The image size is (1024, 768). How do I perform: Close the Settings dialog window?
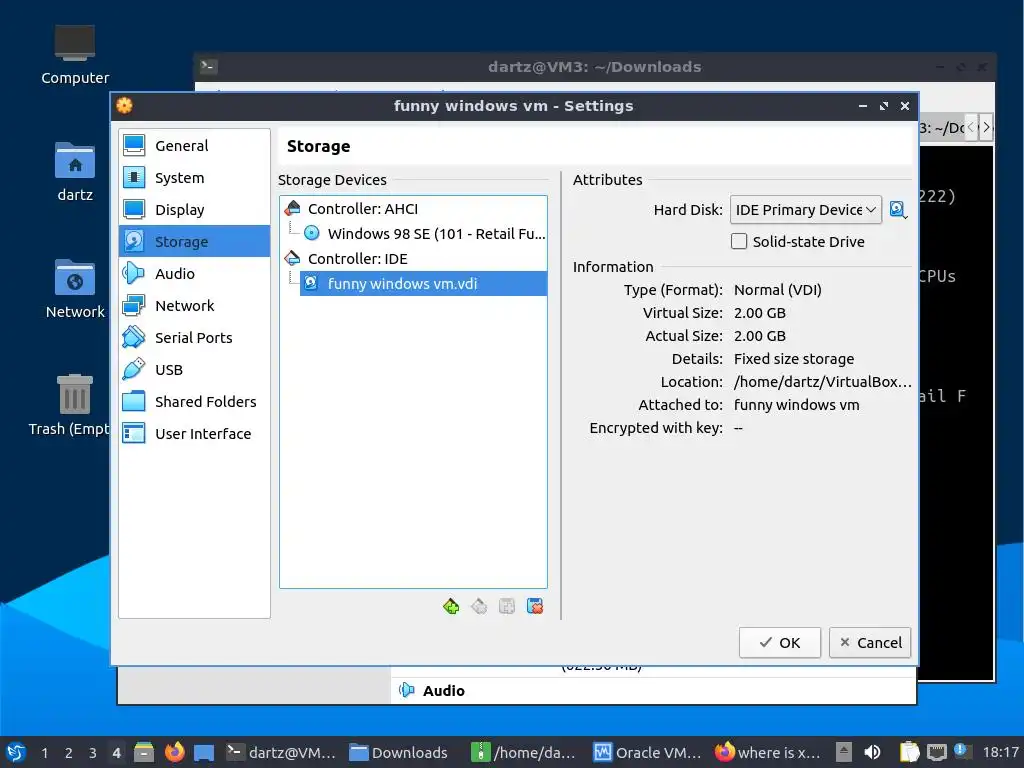tap(904, 106)
